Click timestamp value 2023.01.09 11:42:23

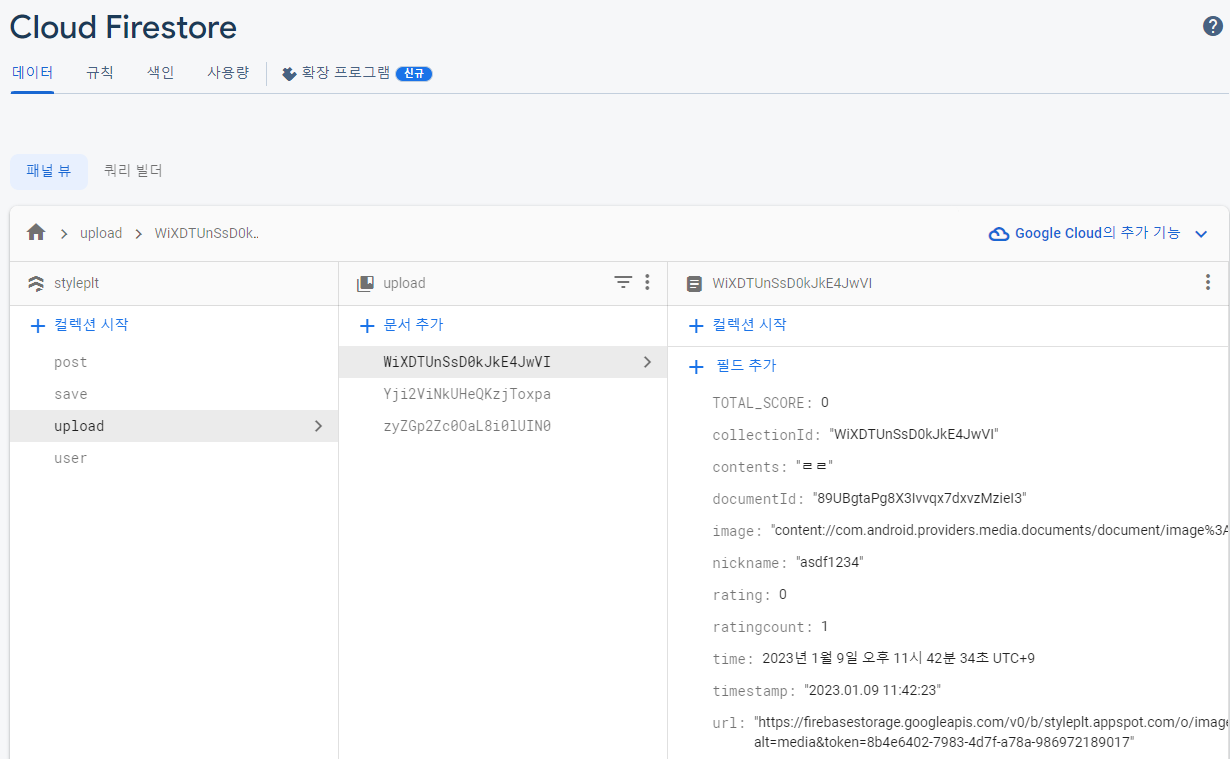pyautogui.click(x=872, y=691)
